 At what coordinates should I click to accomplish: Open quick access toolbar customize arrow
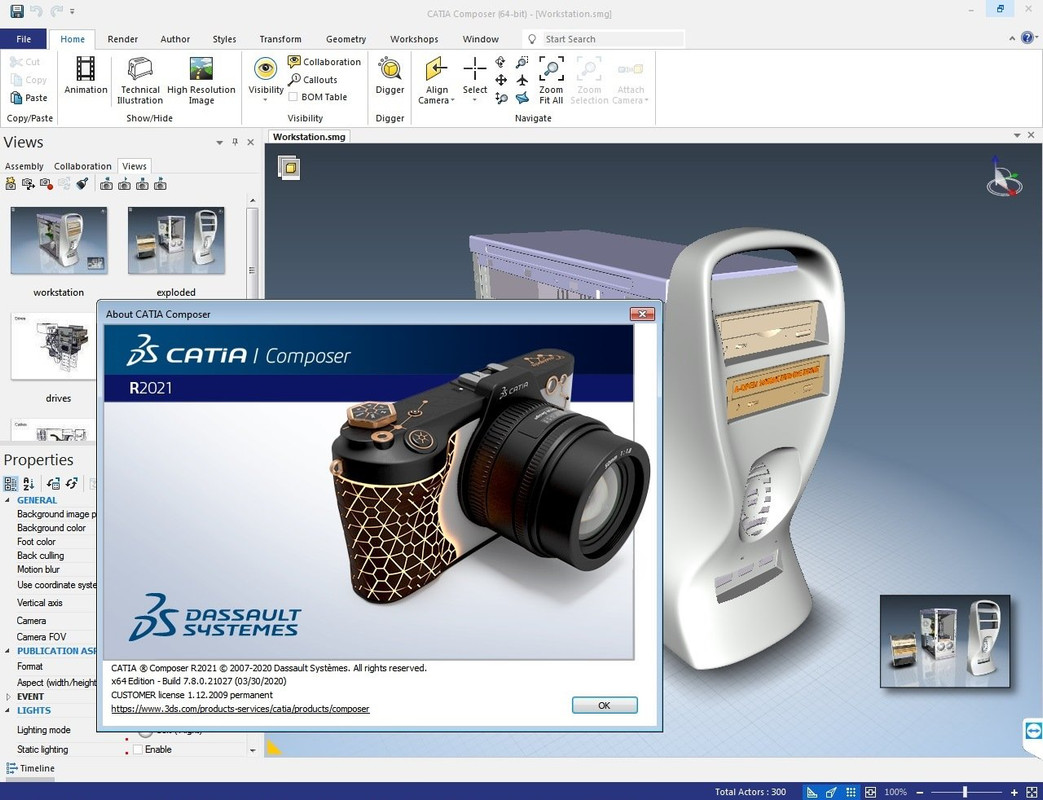coord(73,11)
